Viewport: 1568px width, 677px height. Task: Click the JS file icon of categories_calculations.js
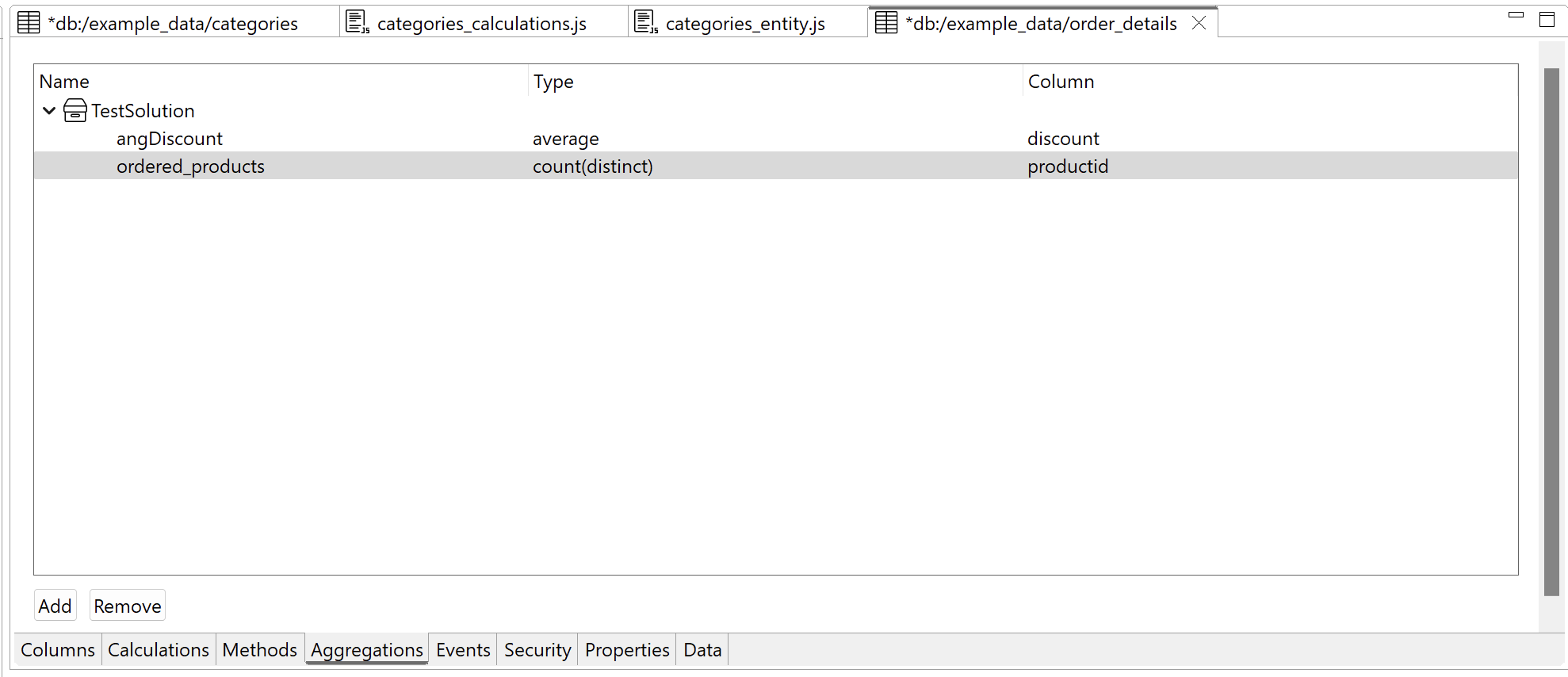point(358,23)
